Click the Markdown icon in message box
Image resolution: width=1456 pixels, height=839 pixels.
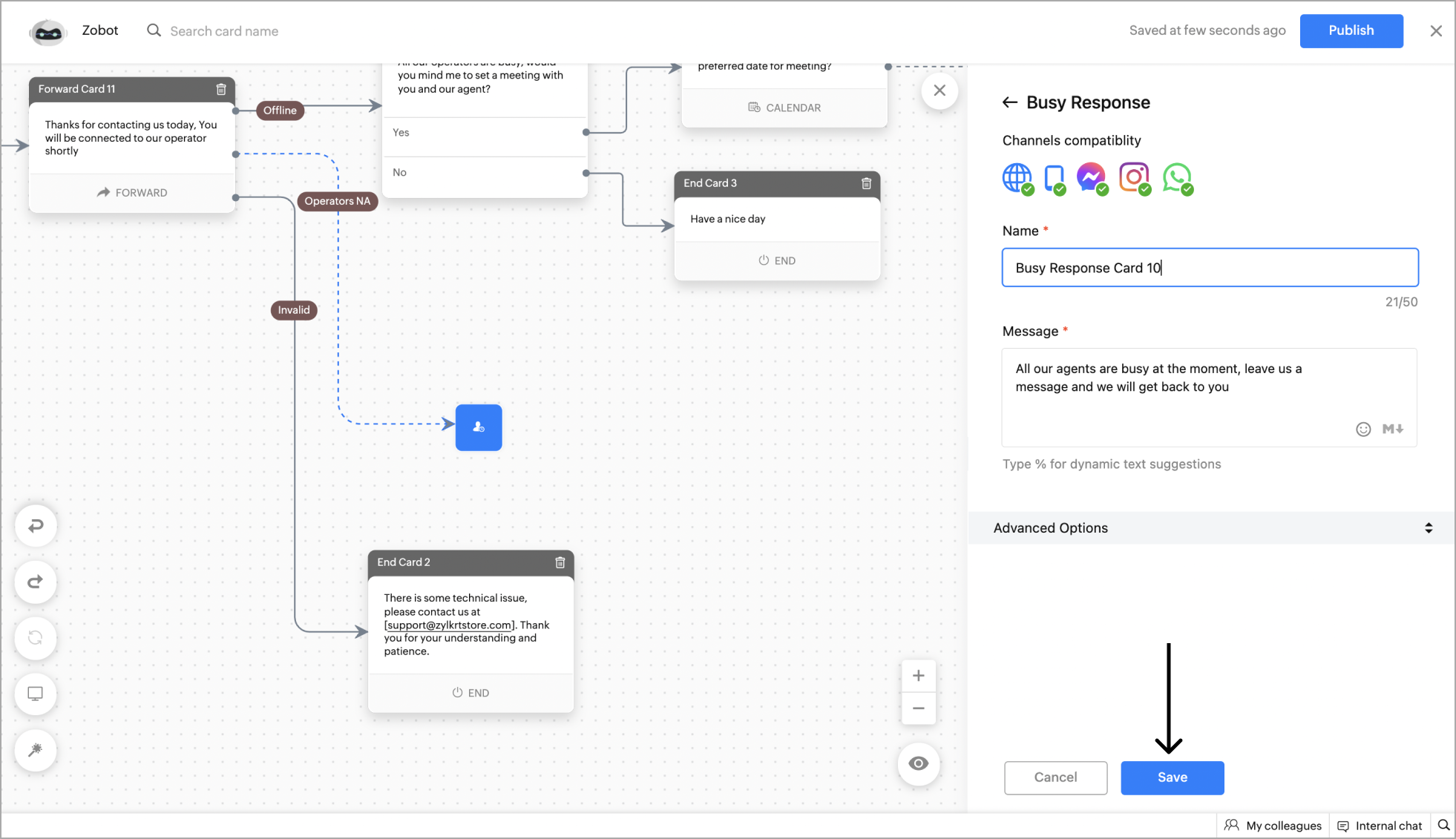[x=1392, y=429]
